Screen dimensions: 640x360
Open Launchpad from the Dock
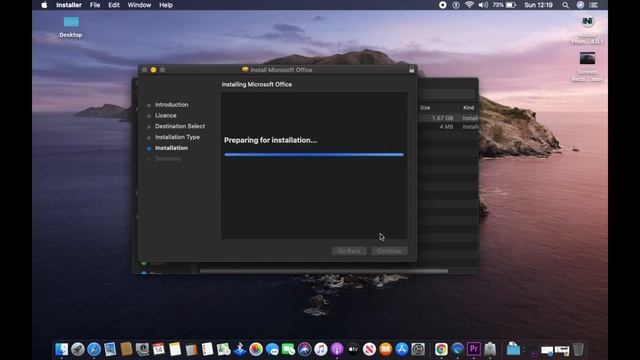click(x=78, y=349)
